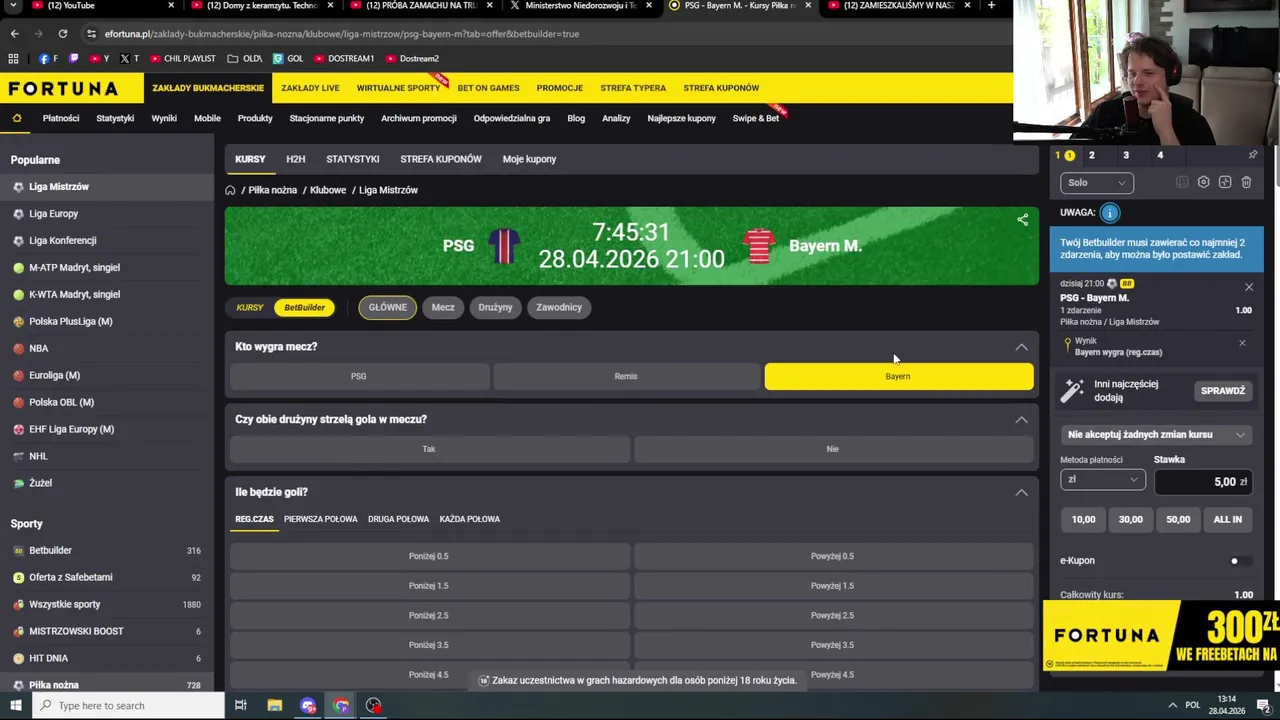Set stake to 50,00

tap(1178, 519)
